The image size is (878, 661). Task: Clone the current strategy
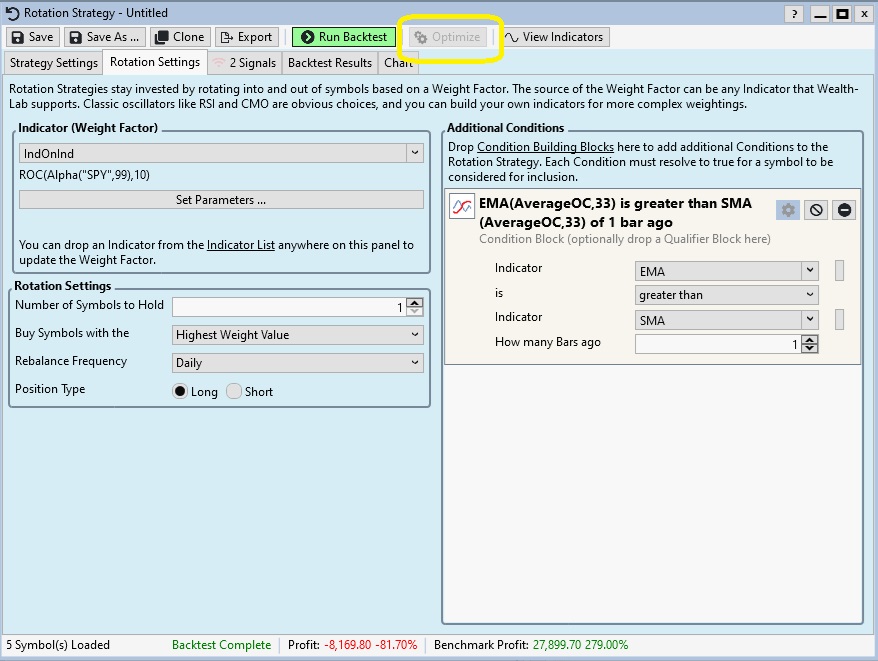179,37
